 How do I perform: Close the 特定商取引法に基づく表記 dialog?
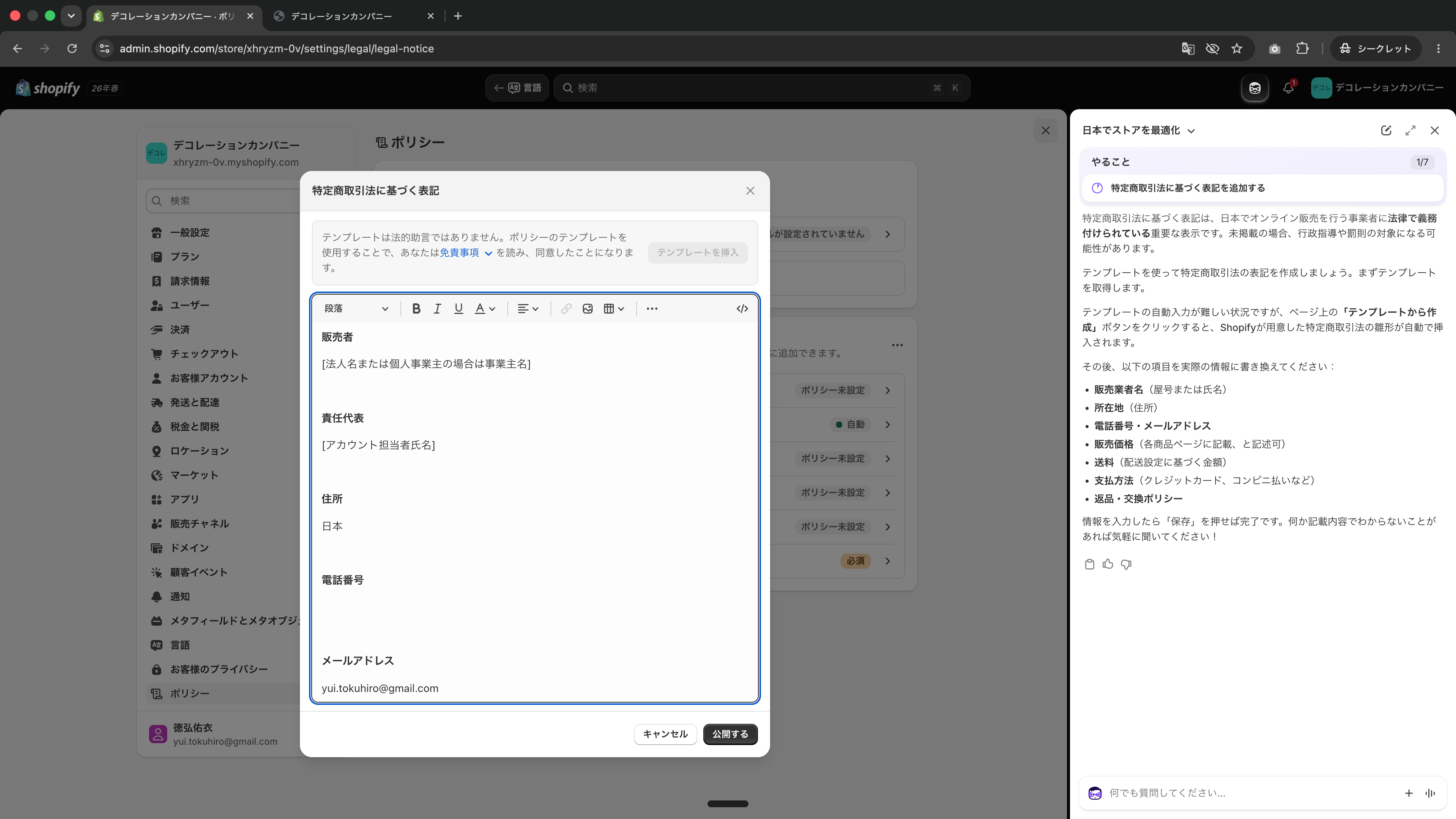pos(750,191)
